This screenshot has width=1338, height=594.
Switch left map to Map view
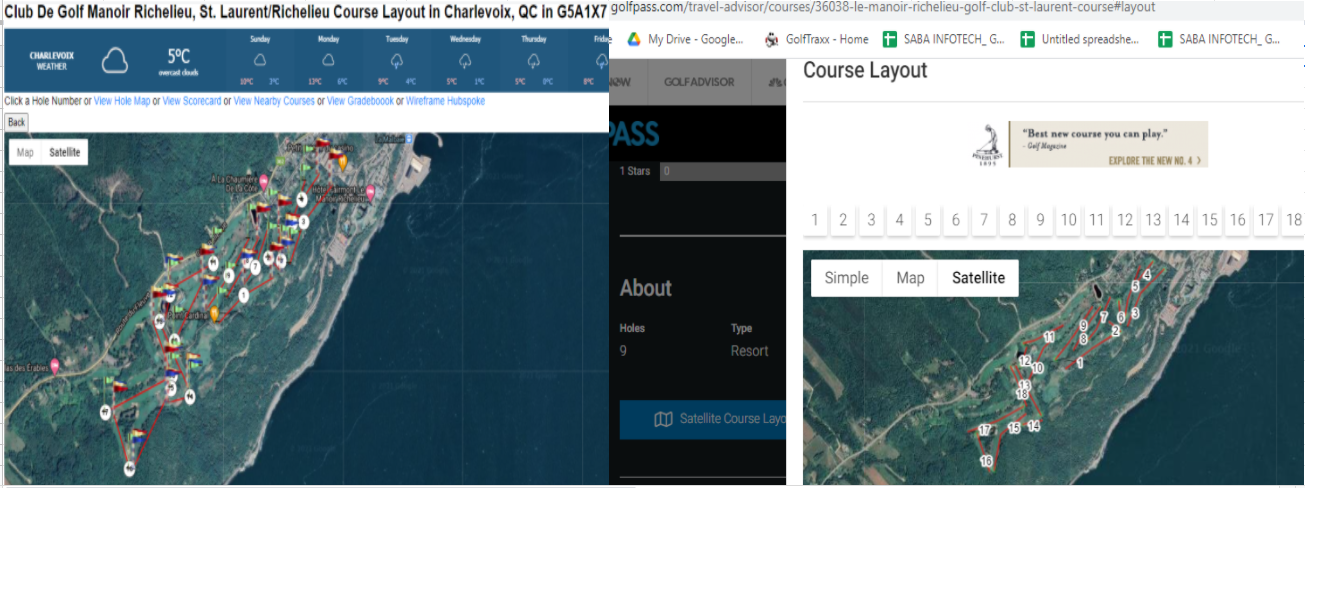pyautogui.click(x=25, y=152)
